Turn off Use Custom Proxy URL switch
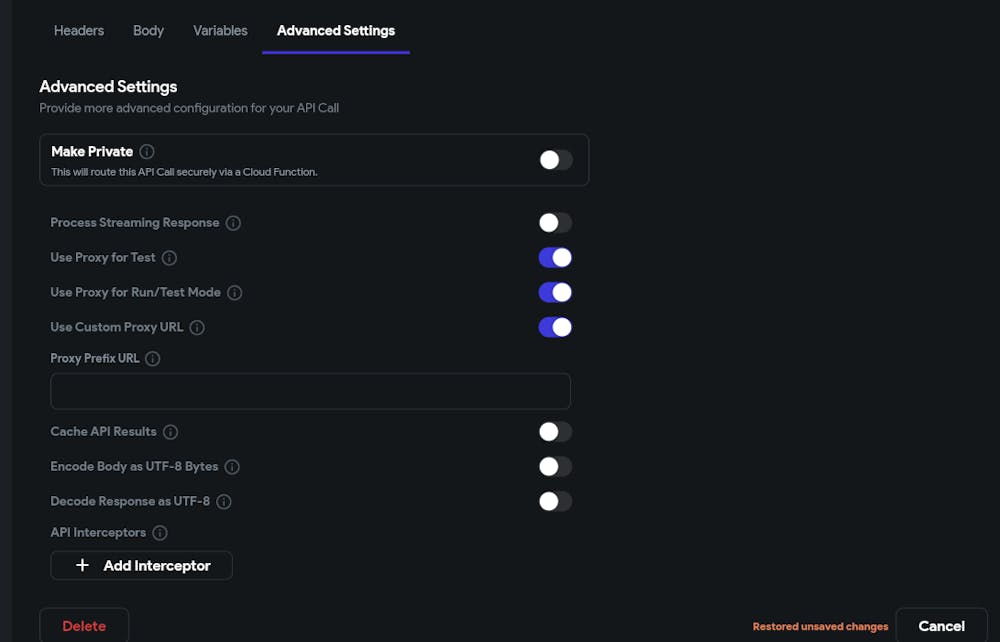The width and height of the screenshot is (1000, 642). [555, 327]
